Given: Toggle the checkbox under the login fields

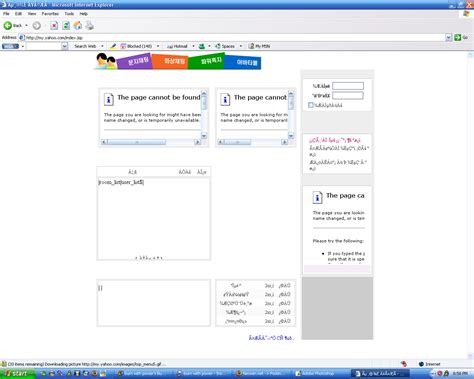Looking at the screenshot, I should click(x=311, y=105).
